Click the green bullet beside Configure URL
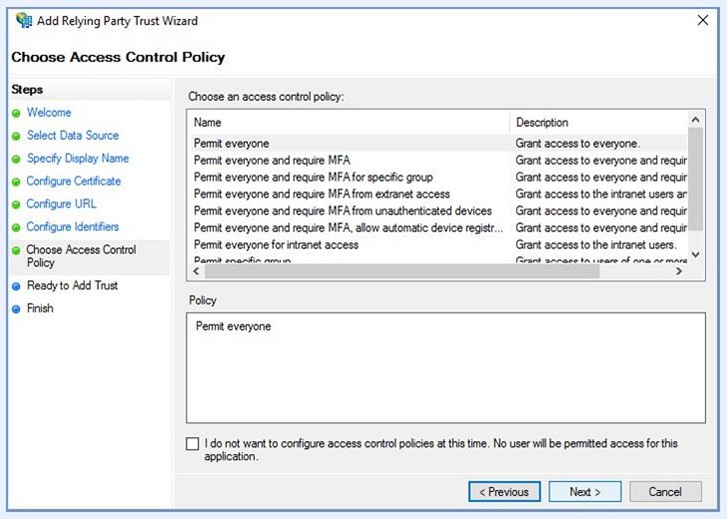This screenshot has height=519, width=727. 16,205
